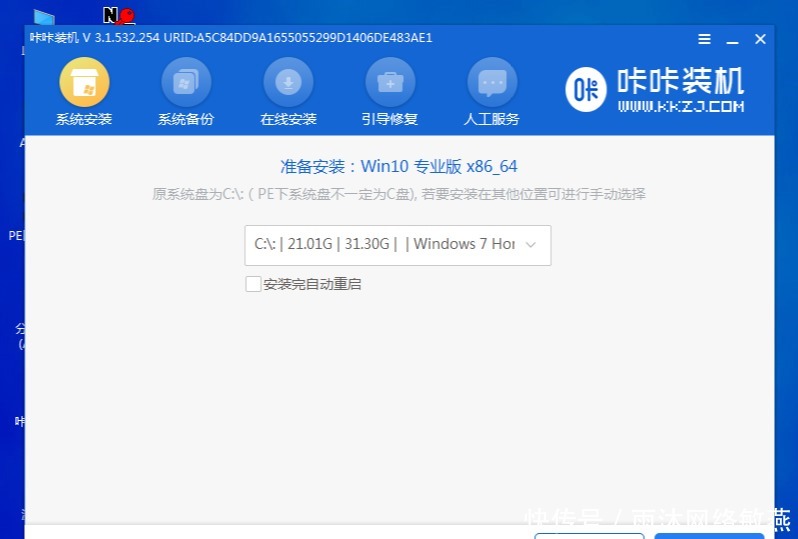798x539 pixels.
Task: Open the 系统备份 system backup icon
Action: [186, 82]
